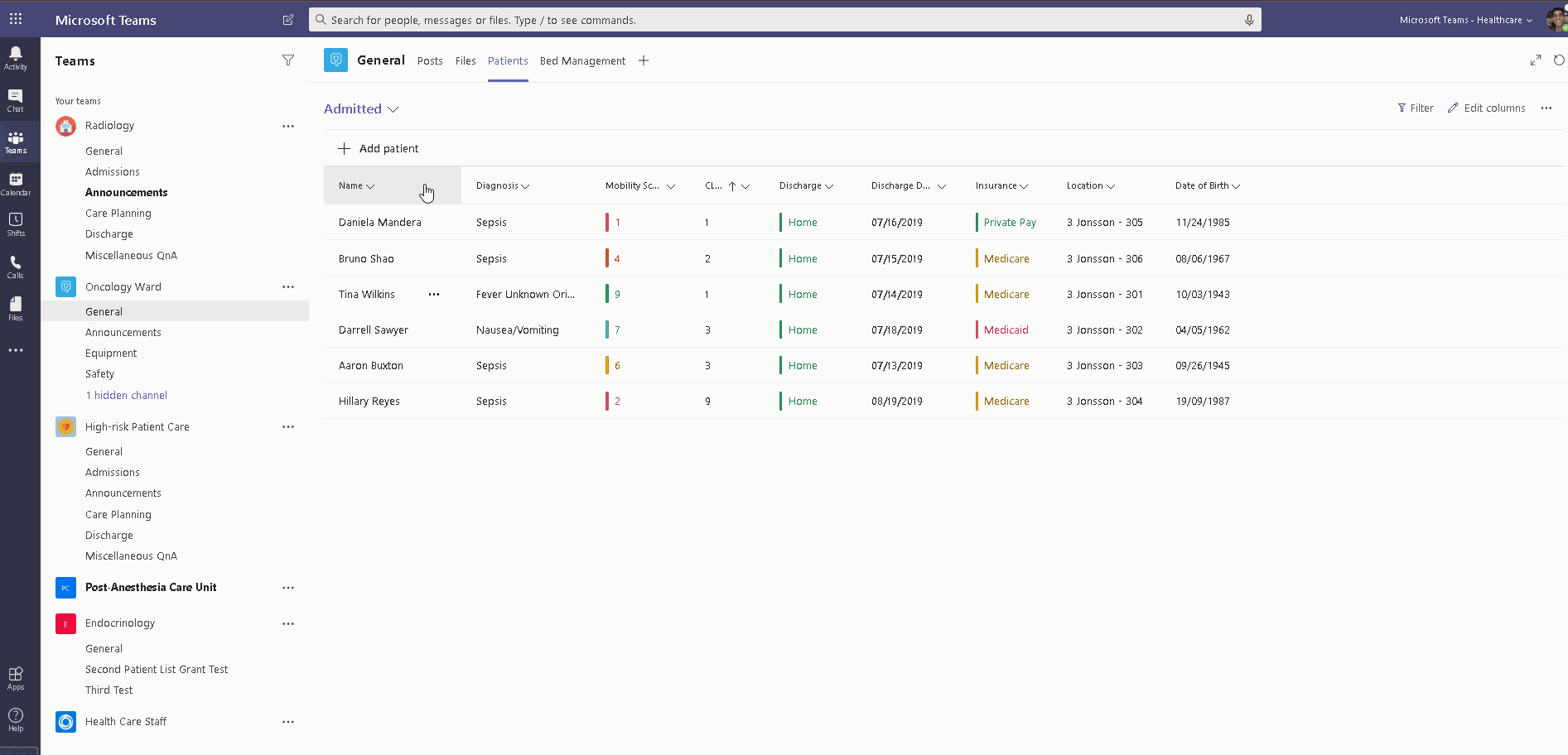Open Second Patient List Grant Test channel
Screen dimensions: 1568x755
157,669
